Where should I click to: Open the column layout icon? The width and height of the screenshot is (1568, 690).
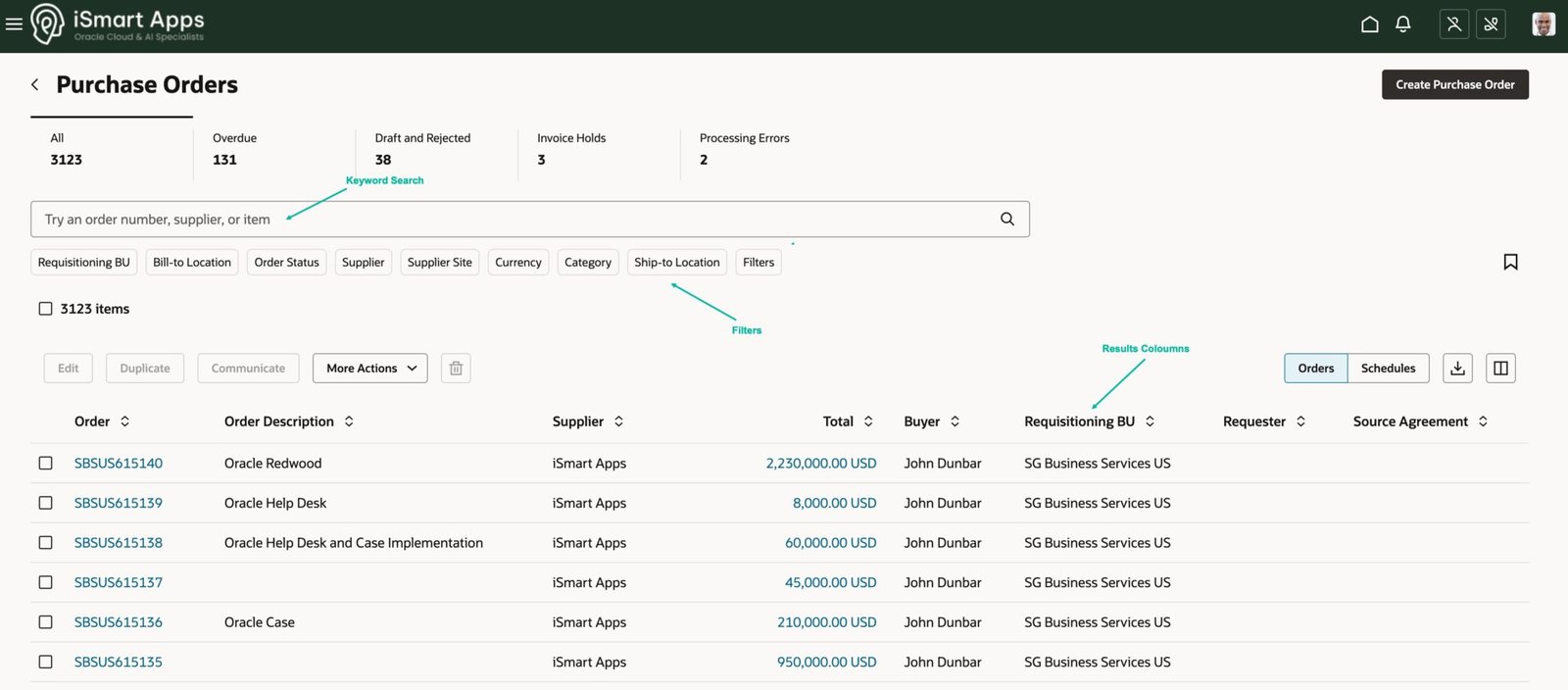(x=1501, y=369)
